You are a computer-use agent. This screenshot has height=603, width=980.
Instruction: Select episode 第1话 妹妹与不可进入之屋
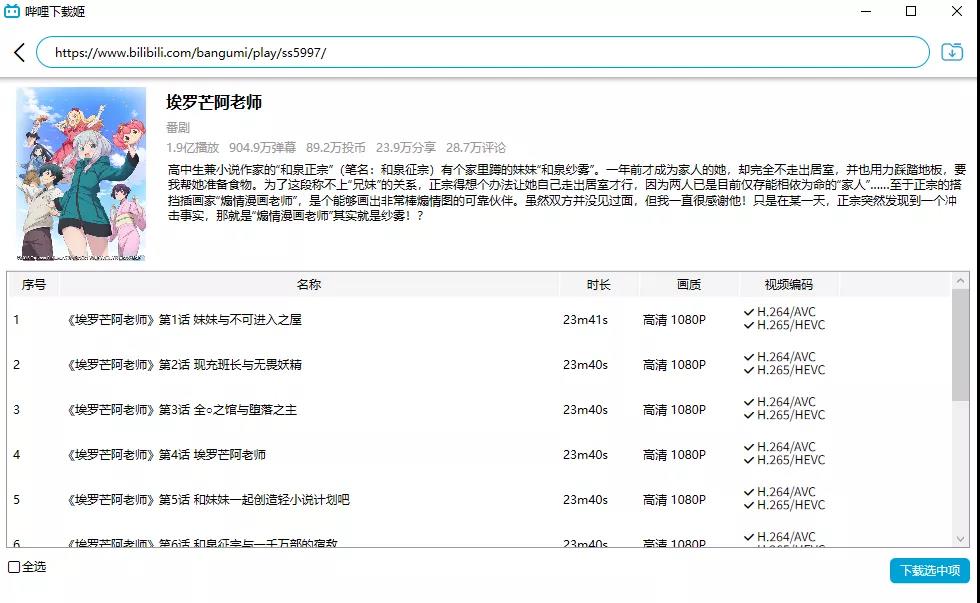(184, 320)
